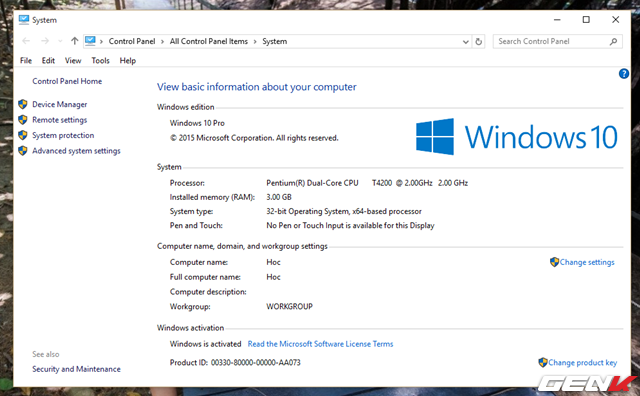Select Product ID '00330-80000-00000-AA073'
The height and width of the screenshot is (396, 640).
pyautogui.click(x=256, y=363)
